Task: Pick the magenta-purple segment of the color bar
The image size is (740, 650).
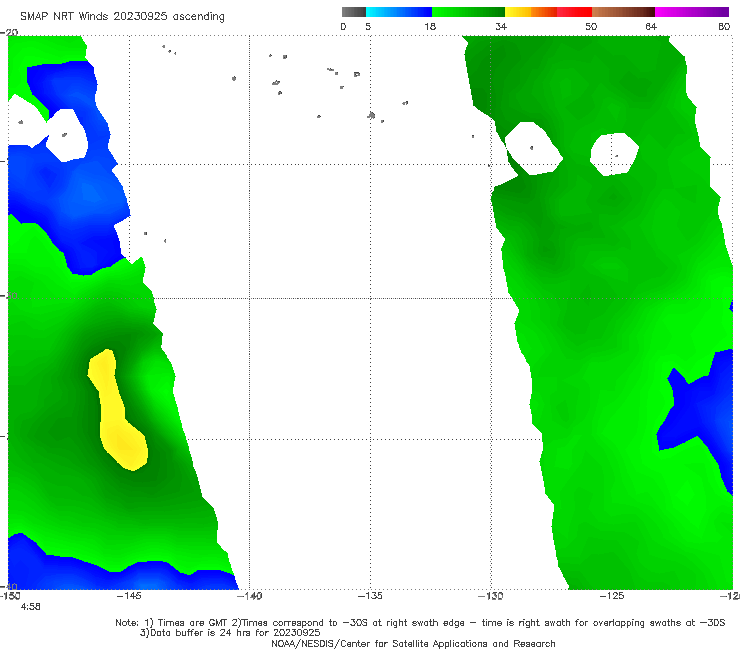Action: pos(692,12)
